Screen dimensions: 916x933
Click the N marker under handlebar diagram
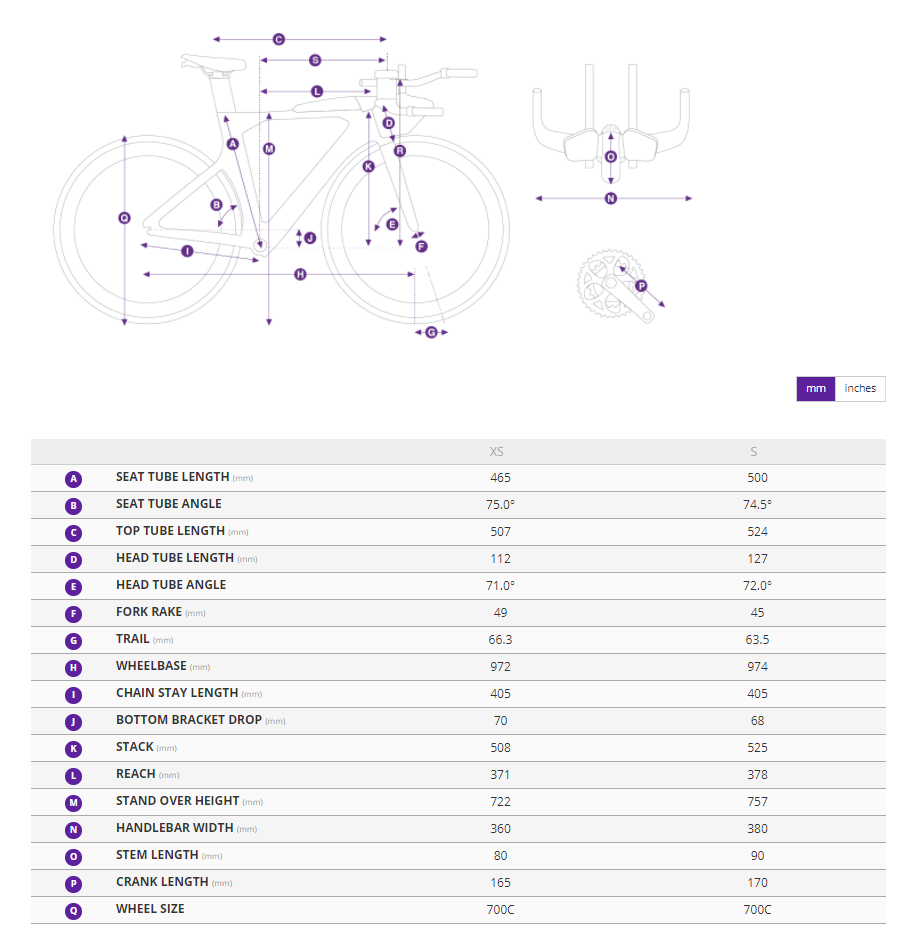click(611, 198)
